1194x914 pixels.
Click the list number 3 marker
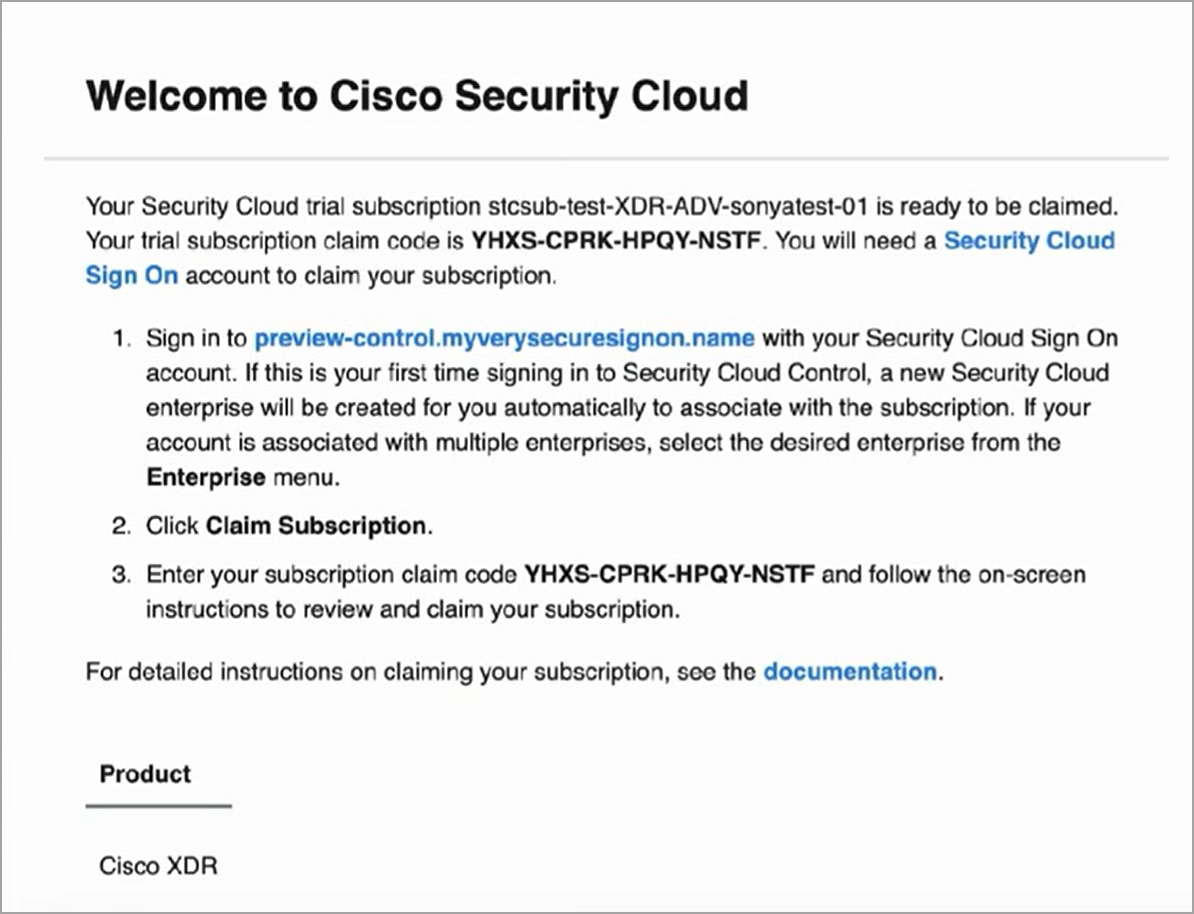(122, 574)
